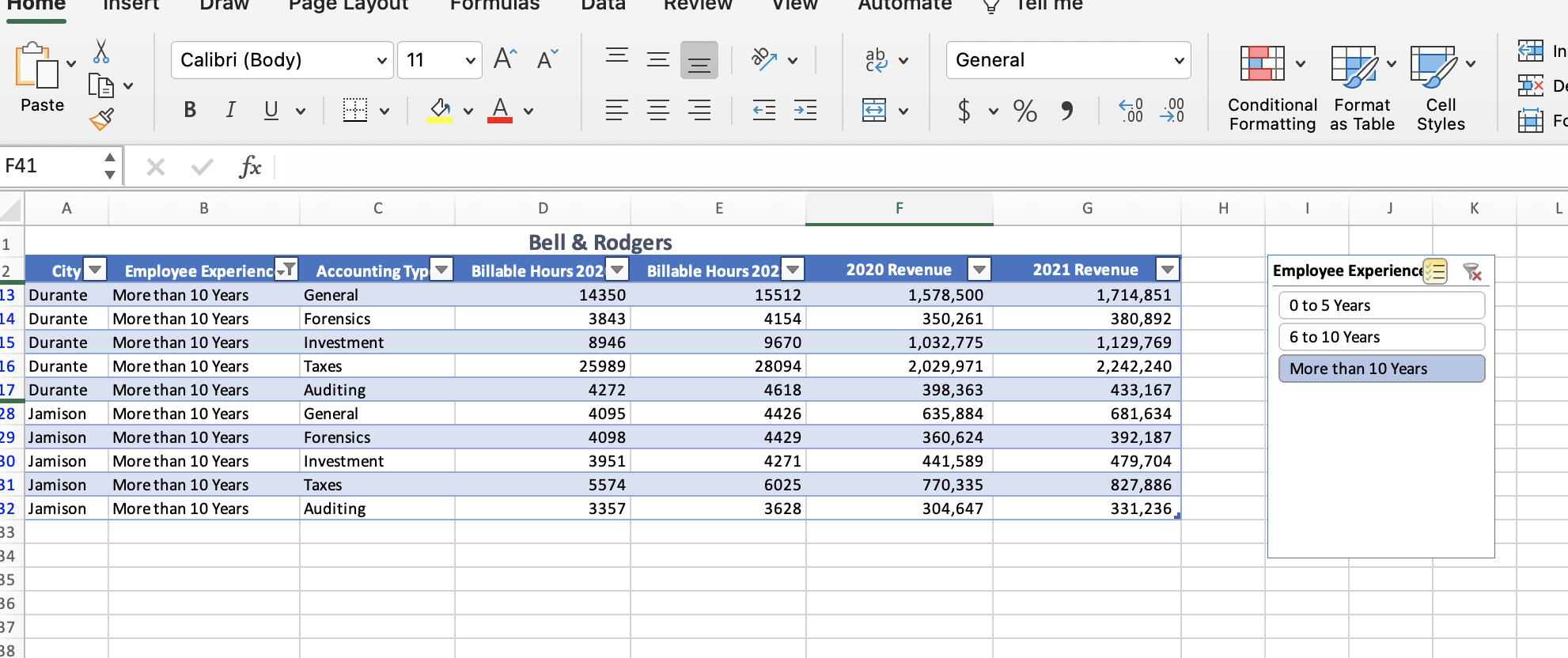Apply middle vertical alignment
This screenshot has height=658, width=1568.
coord(658,59)
